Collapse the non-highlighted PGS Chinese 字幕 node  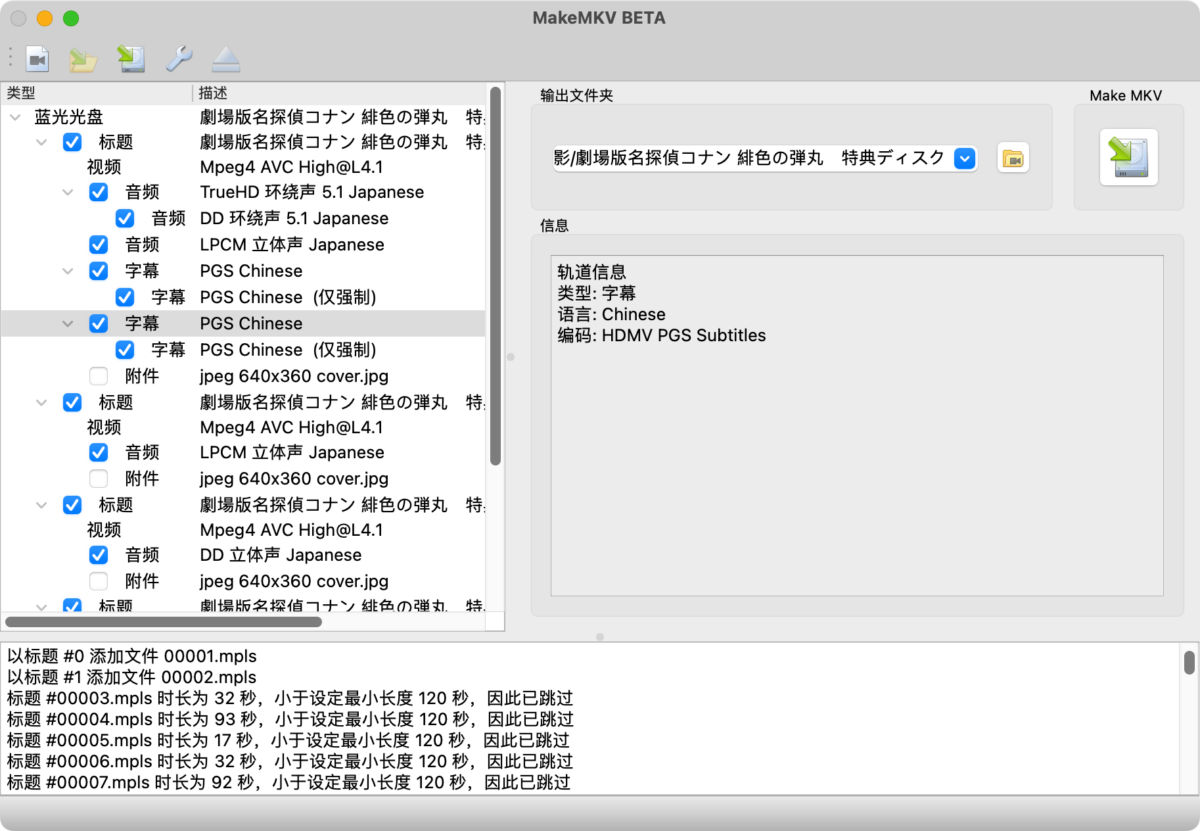68,271
